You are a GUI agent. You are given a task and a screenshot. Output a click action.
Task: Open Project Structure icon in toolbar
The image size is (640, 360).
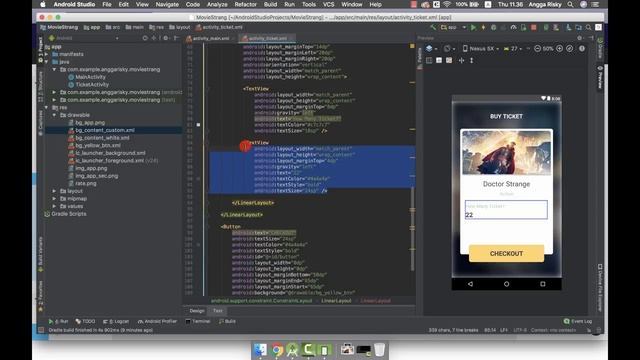[x=578, y=27]
